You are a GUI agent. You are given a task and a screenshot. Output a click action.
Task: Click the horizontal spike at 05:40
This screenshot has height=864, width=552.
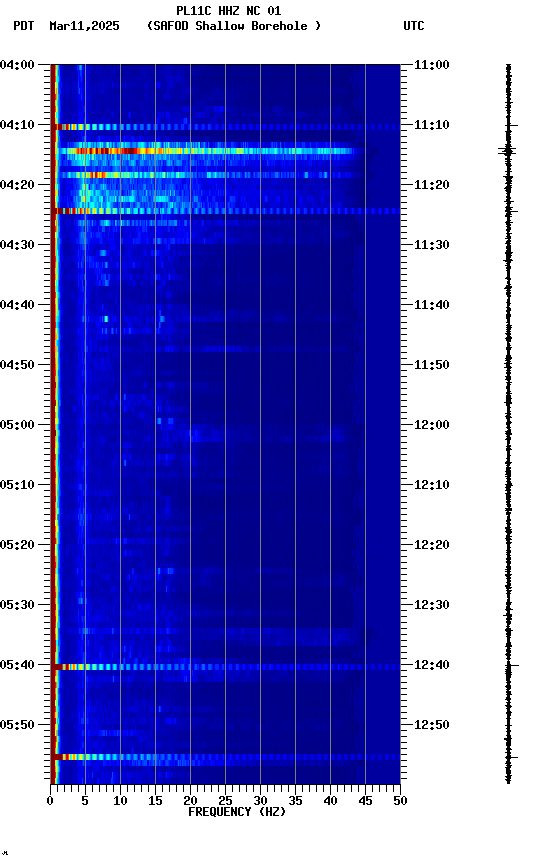pyautogui.click(x=226, y=667)
